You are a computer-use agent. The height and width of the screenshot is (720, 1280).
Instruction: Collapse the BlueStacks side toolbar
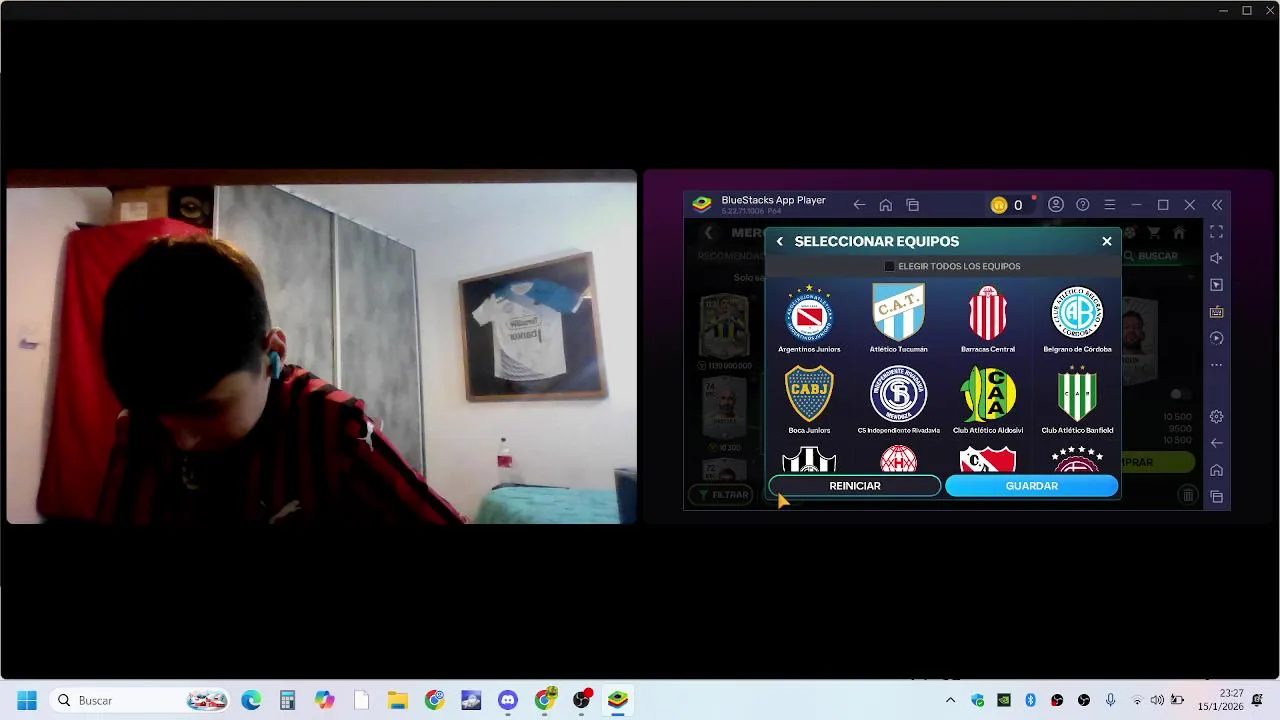[x=1217, y=205]
